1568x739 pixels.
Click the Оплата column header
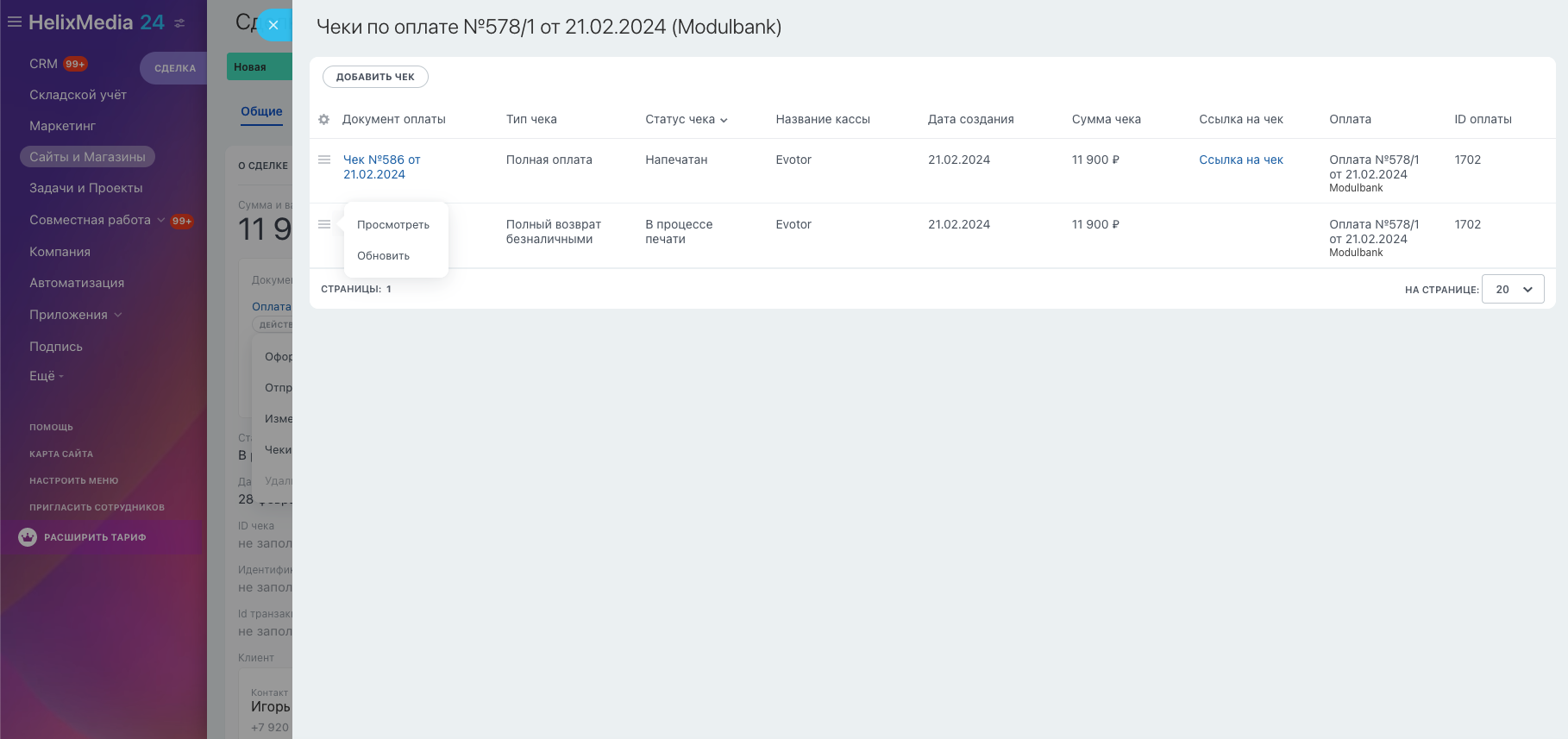pos(1350,120)
